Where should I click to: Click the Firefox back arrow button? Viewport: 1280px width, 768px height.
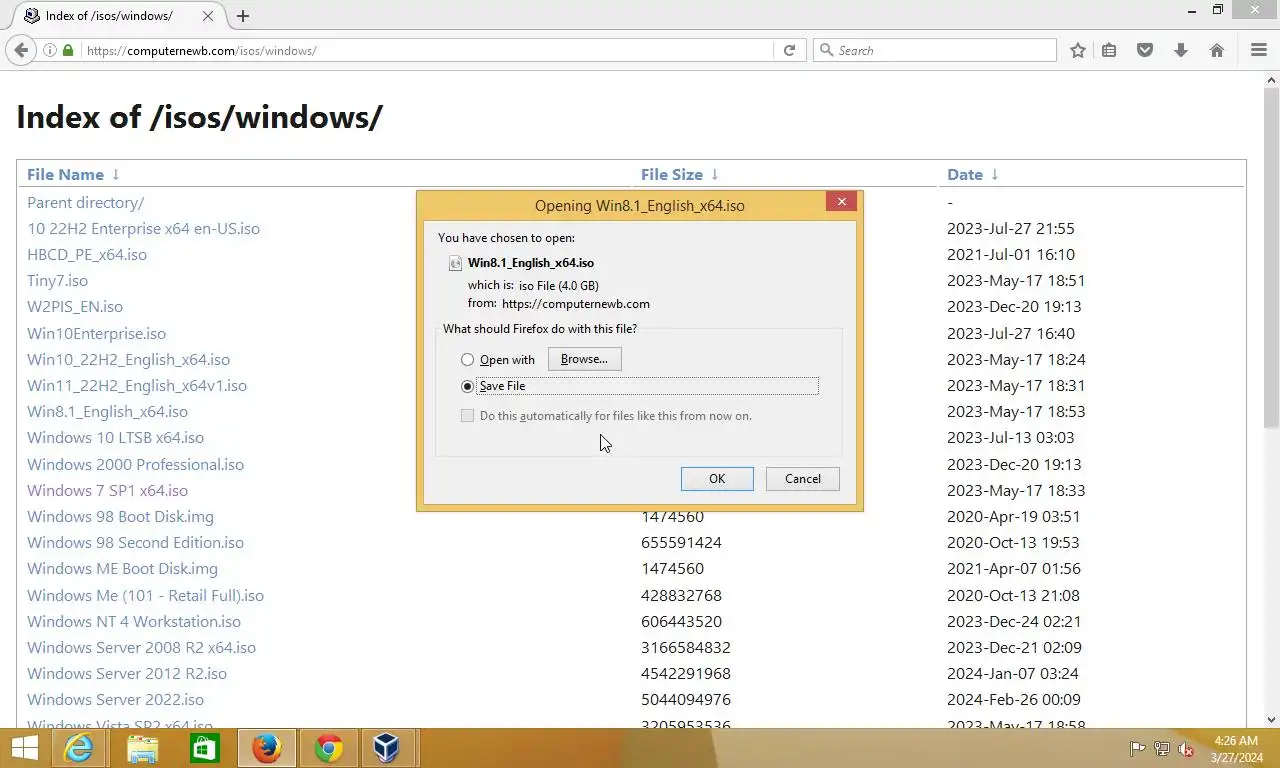[21, 50]
